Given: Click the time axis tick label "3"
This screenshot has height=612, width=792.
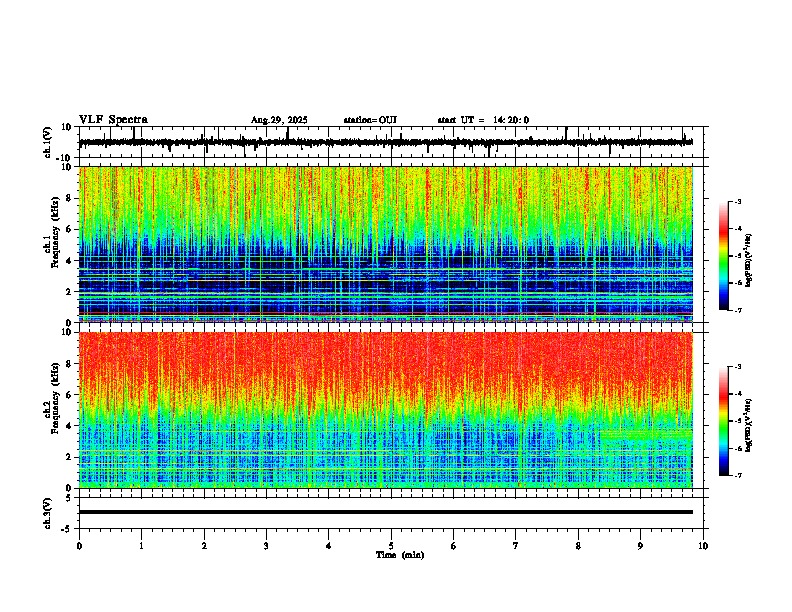Looking at the screenshot, I should (x=266, y=546).
